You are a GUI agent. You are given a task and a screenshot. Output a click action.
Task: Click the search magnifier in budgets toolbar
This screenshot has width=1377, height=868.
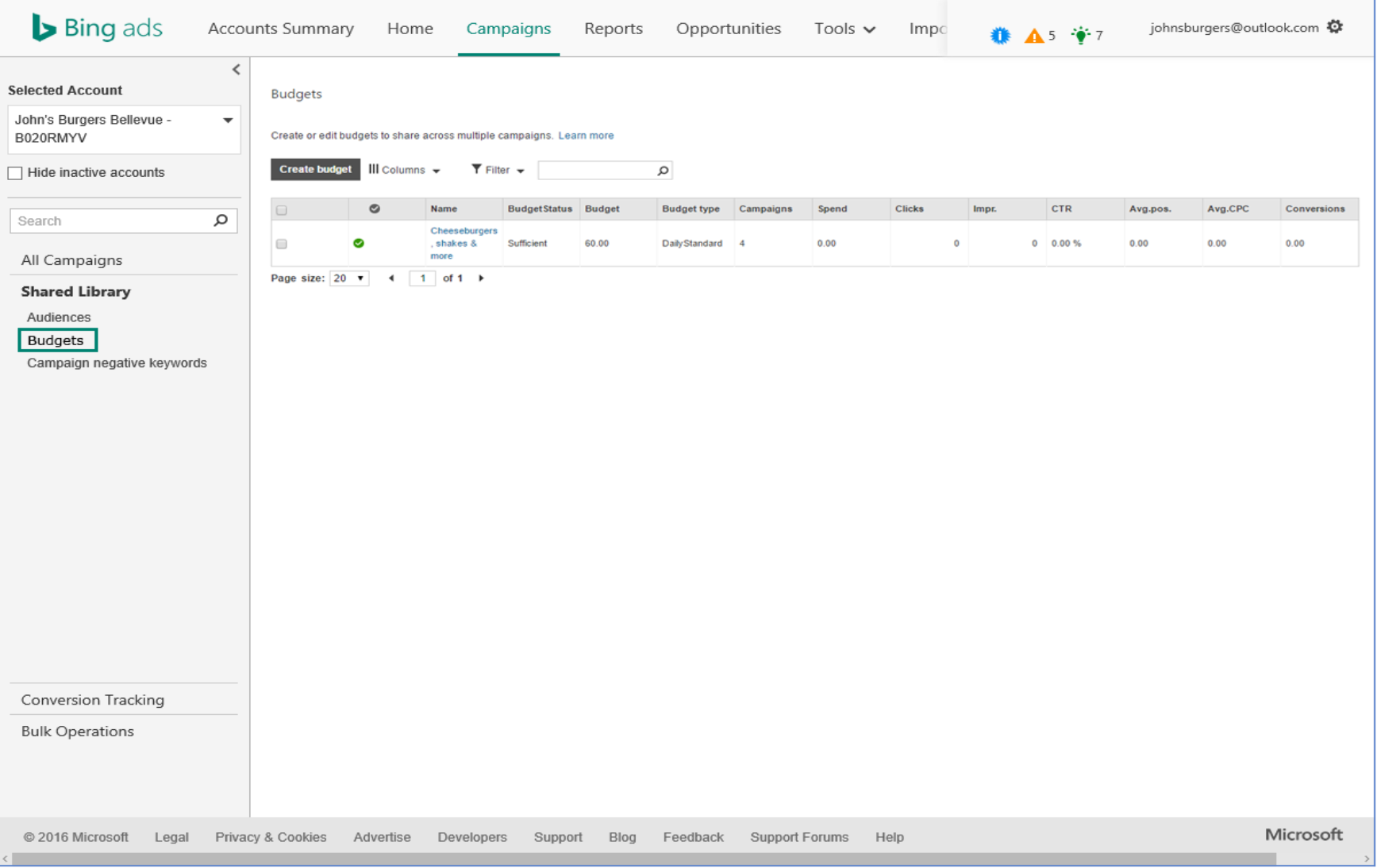coord(662,170)
